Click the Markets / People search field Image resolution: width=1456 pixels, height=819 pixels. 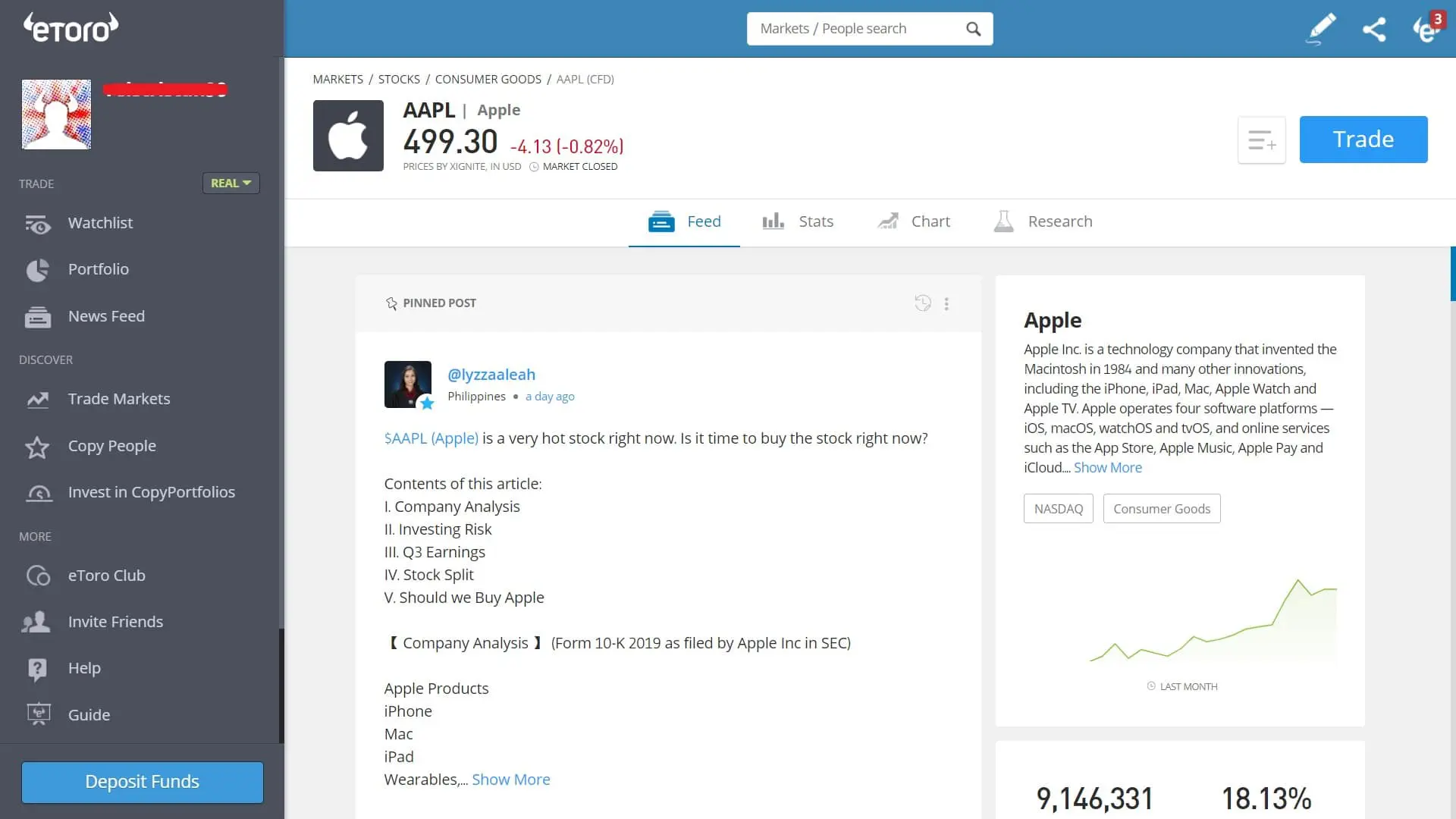click(857, 28)
